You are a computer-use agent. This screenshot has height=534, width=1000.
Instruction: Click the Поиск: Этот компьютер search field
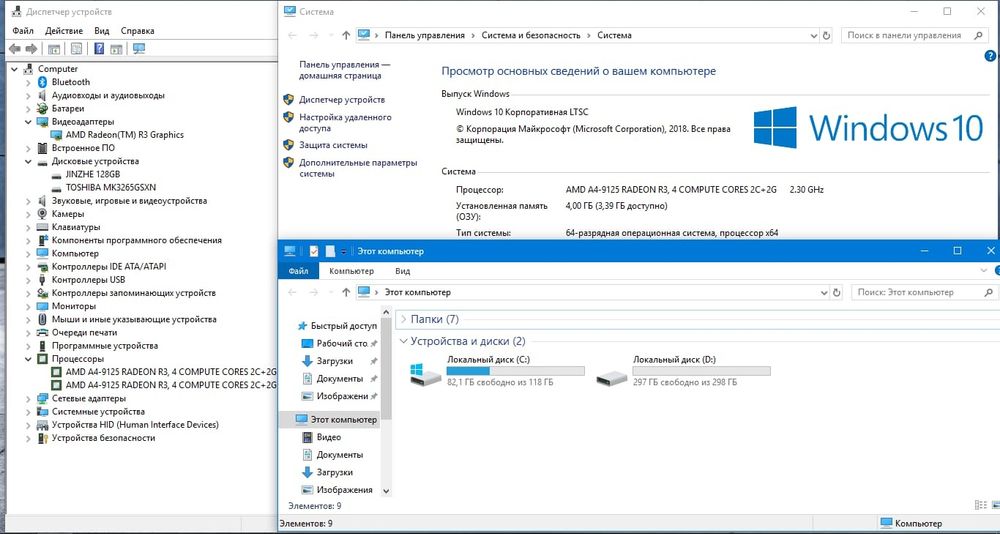pyautogui.click(x=923, y=292)
